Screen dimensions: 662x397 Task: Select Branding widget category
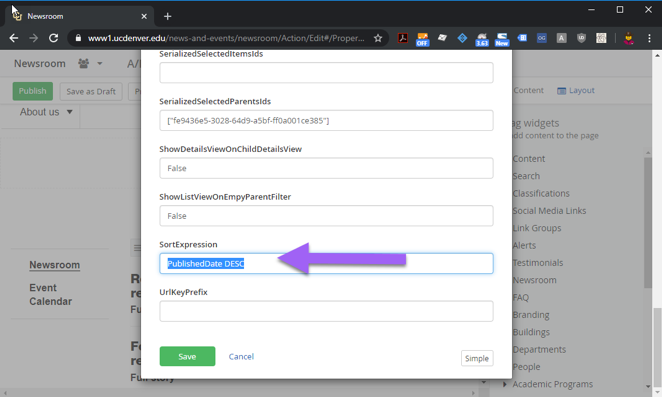pos(531,315)
